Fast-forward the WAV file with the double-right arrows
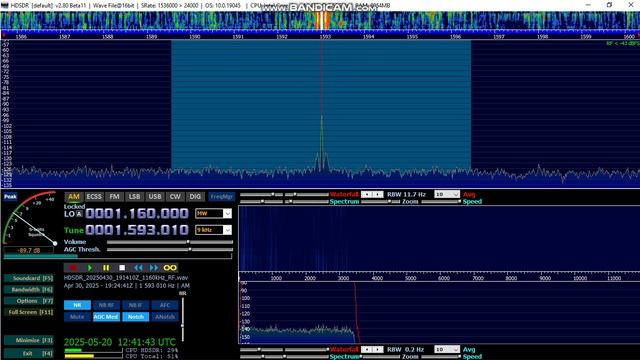 pos(153,268)
